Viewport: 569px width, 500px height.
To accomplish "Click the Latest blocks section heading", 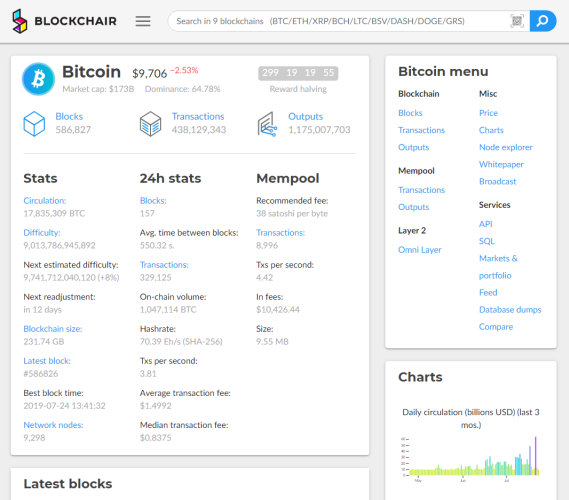I will coord(68,484).
